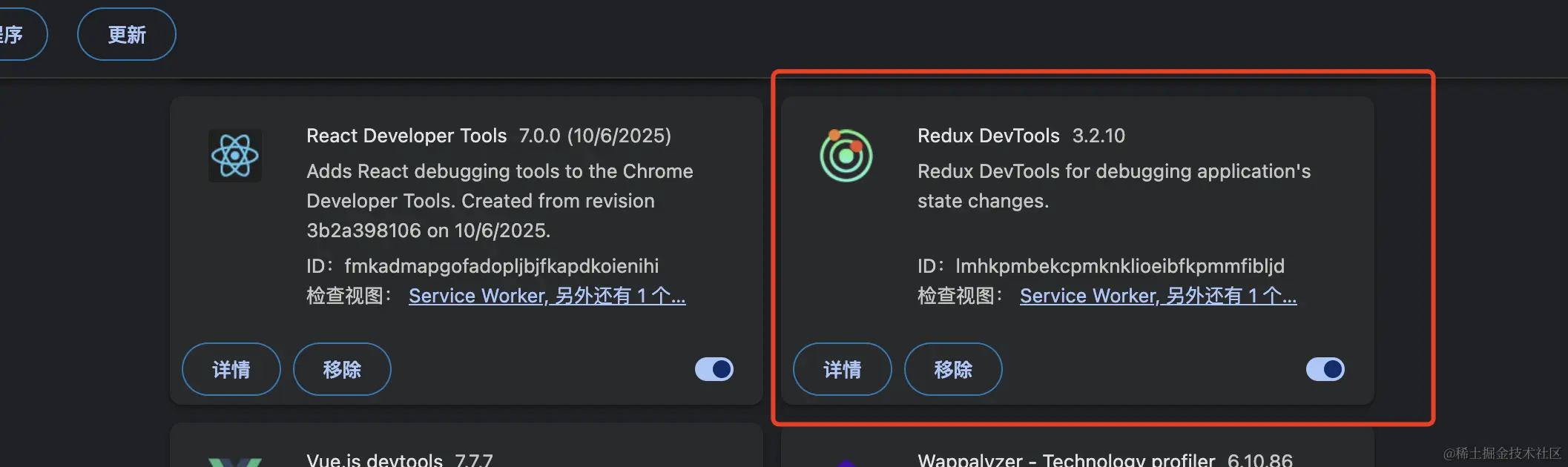The height and width of the screenshot is (467, 1568).
Task: Click the React Developer Tools atom icon
Action: click(235, 156)
